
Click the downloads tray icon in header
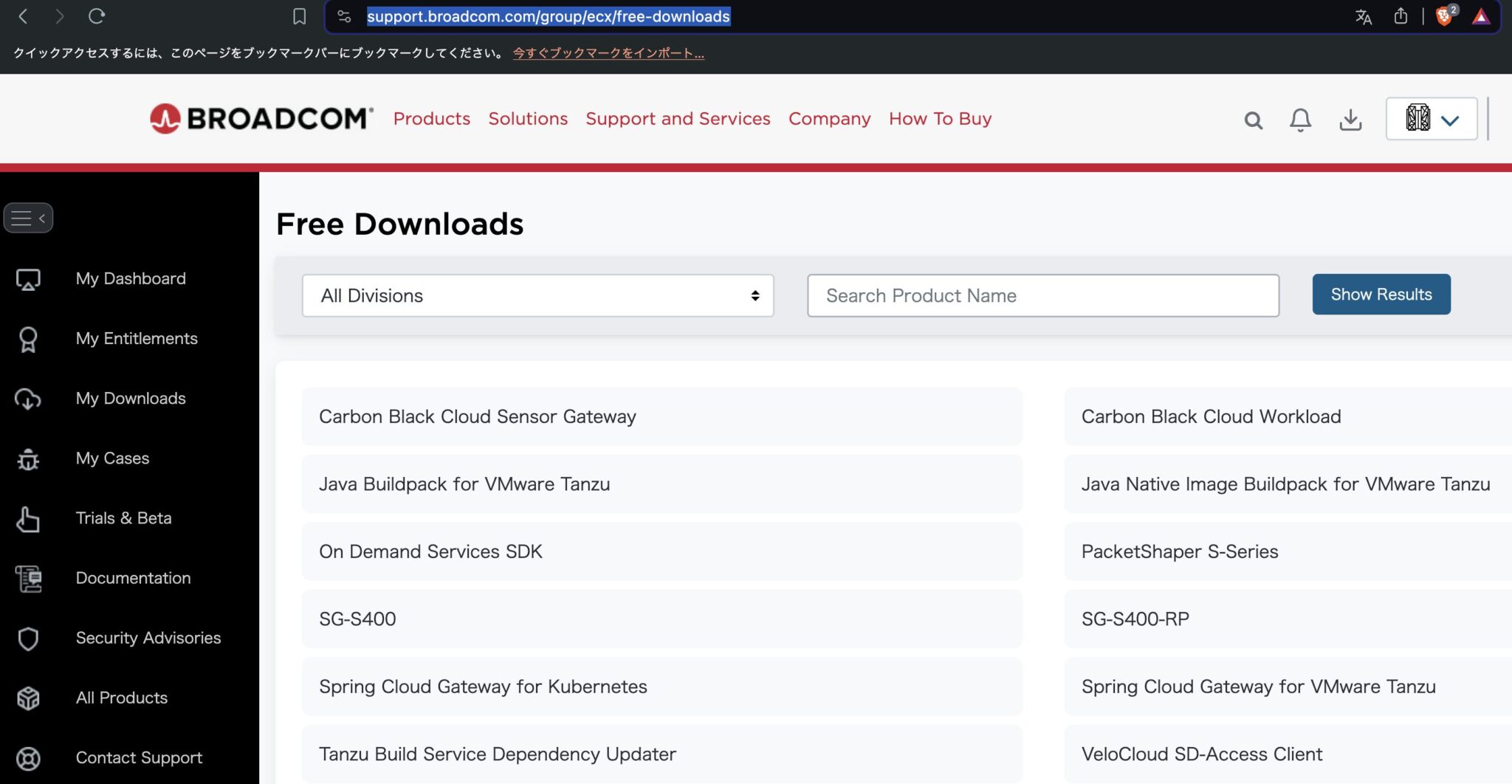coord(1350,120)
